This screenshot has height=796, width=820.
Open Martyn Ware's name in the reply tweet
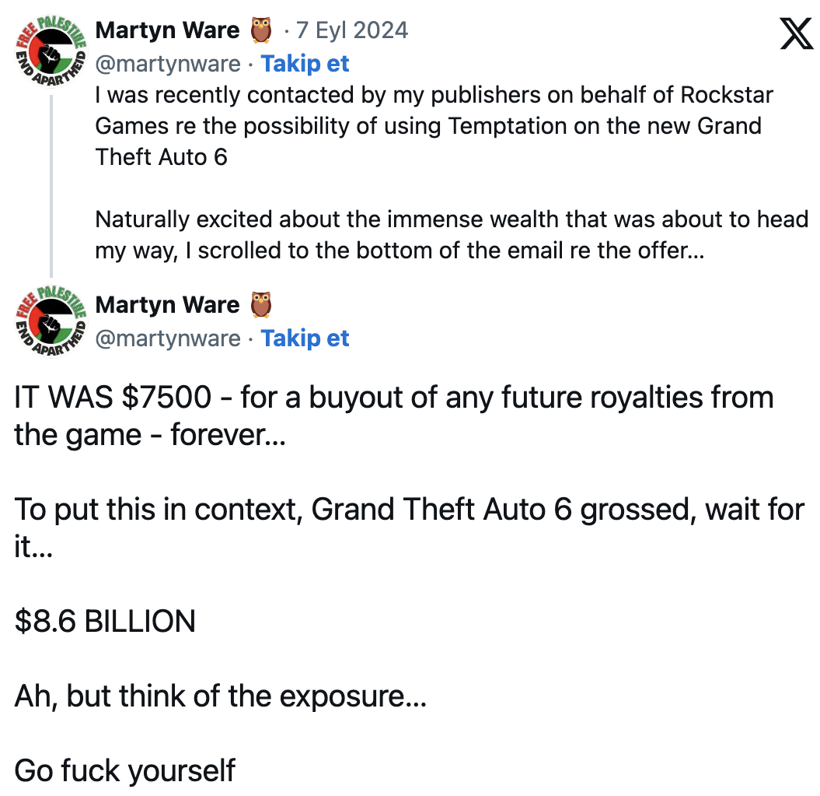[x=167, y=304]
